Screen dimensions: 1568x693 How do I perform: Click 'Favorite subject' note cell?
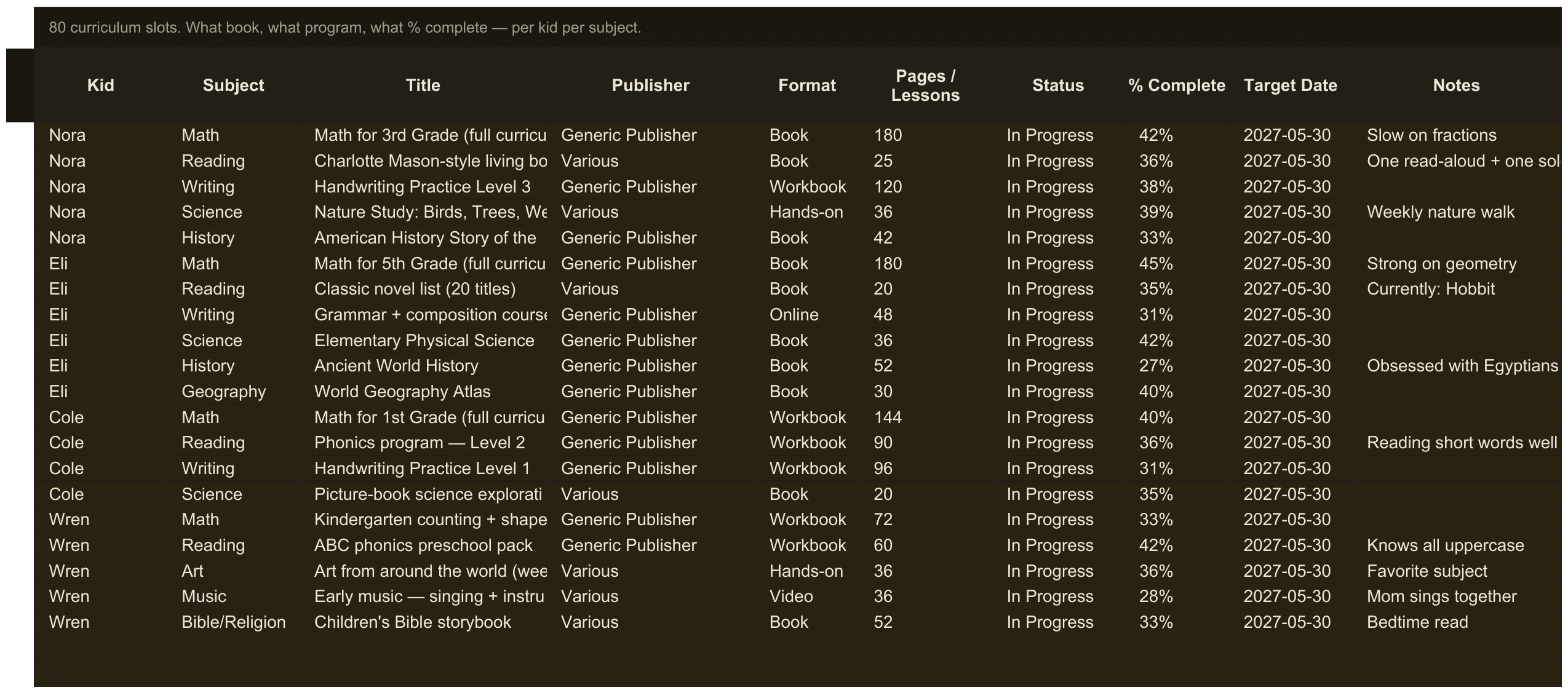[x=1457, y=571]
